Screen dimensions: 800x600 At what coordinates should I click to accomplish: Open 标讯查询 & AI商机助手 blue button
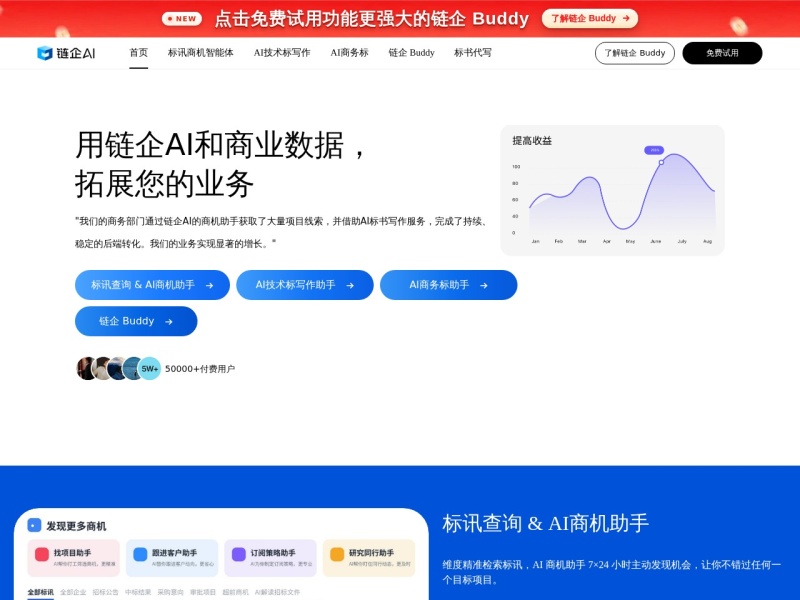152,285
